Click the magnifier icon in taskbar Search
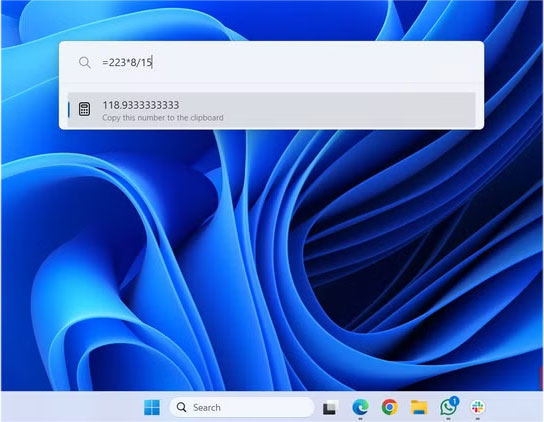 click(x=181, y=407)
